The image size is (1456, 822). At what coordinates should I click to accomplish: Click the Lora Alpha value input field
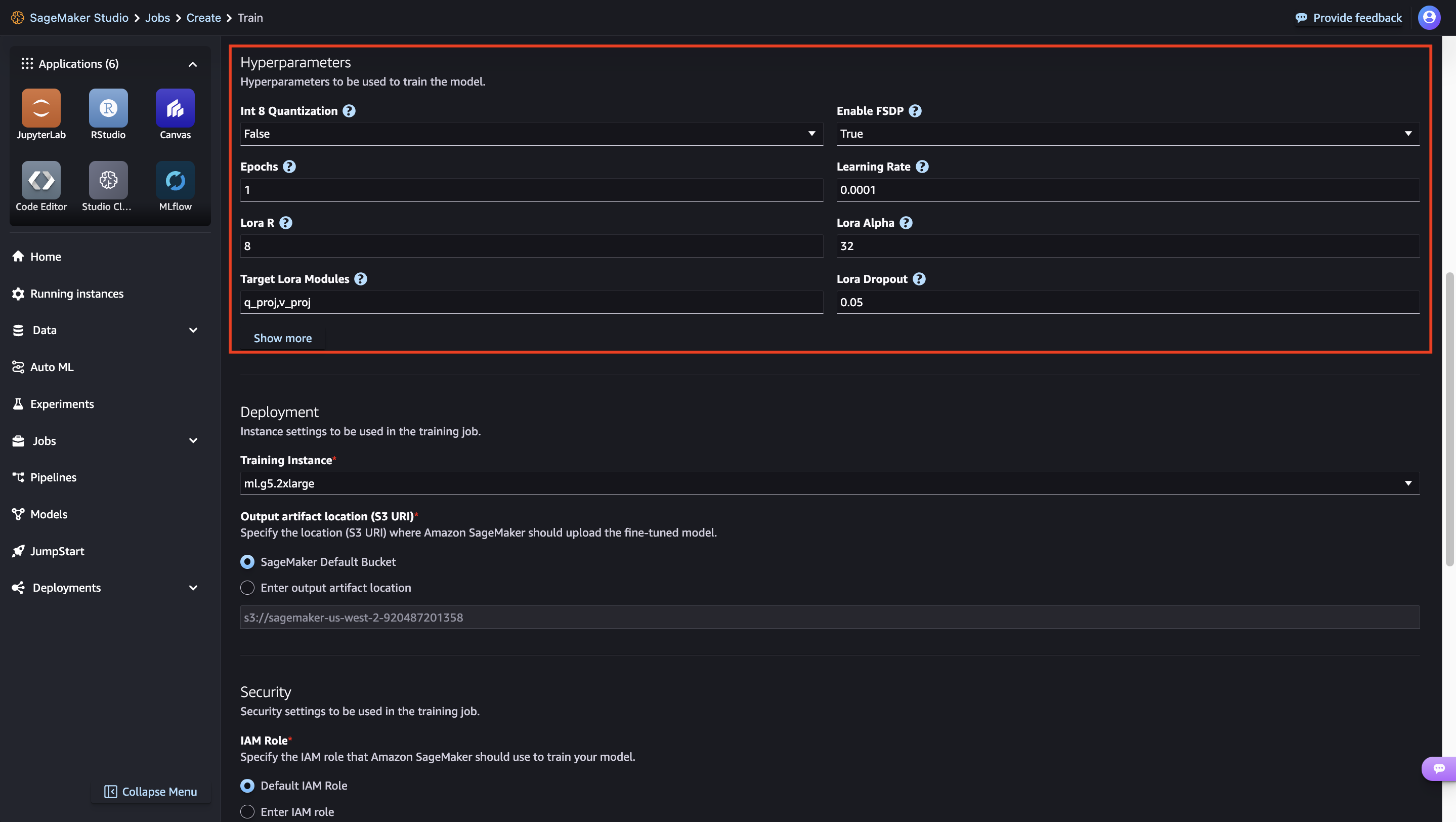pos(1127,246)
